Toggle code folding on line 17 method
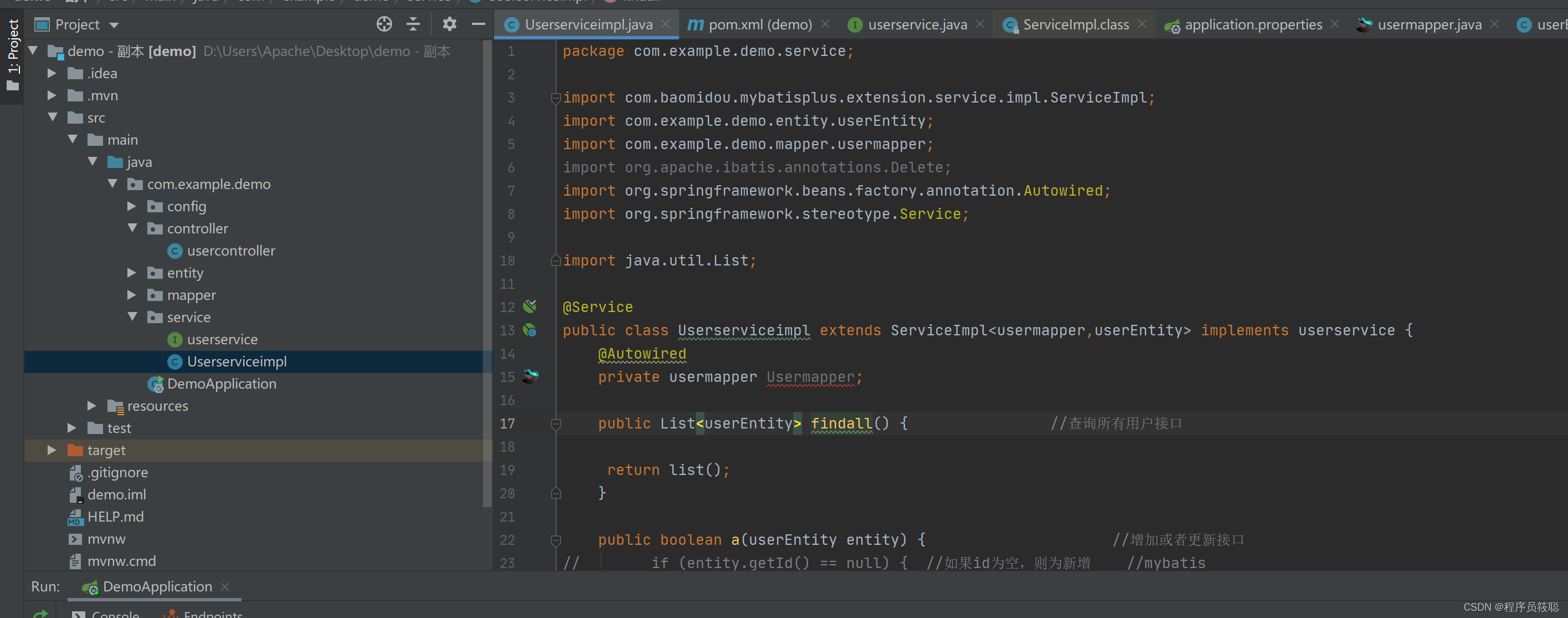1568x618 pixels. [555, 423]
